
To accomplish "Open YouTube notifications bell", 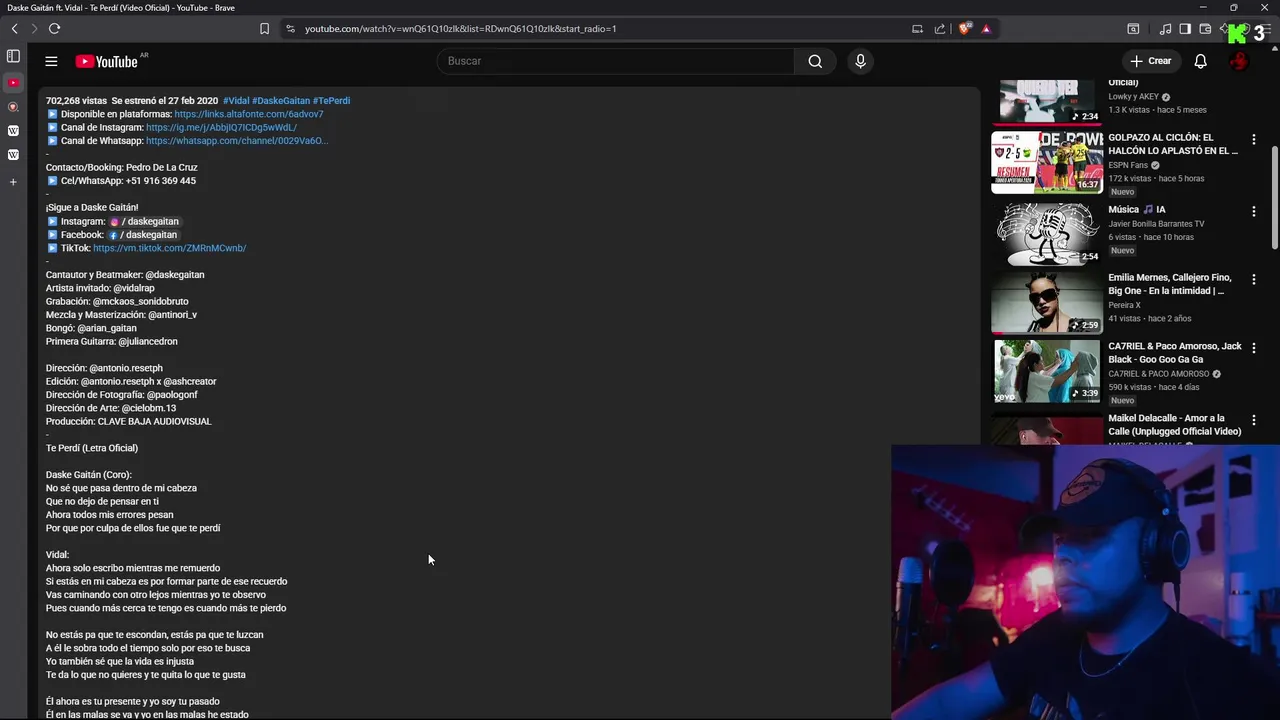I will (x=1200, y=61).
